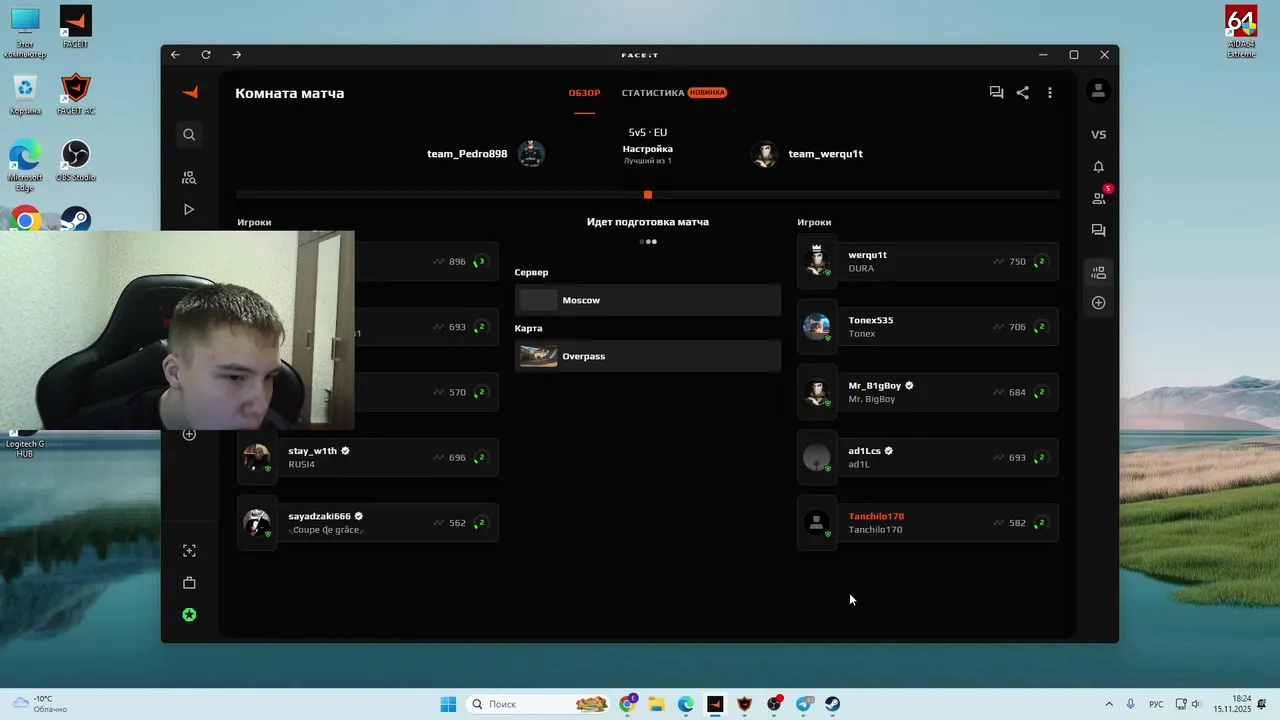Click the plus circle in right sidebar
Viewport: 1280px width, 720px height.
[x=1098, y=302]
